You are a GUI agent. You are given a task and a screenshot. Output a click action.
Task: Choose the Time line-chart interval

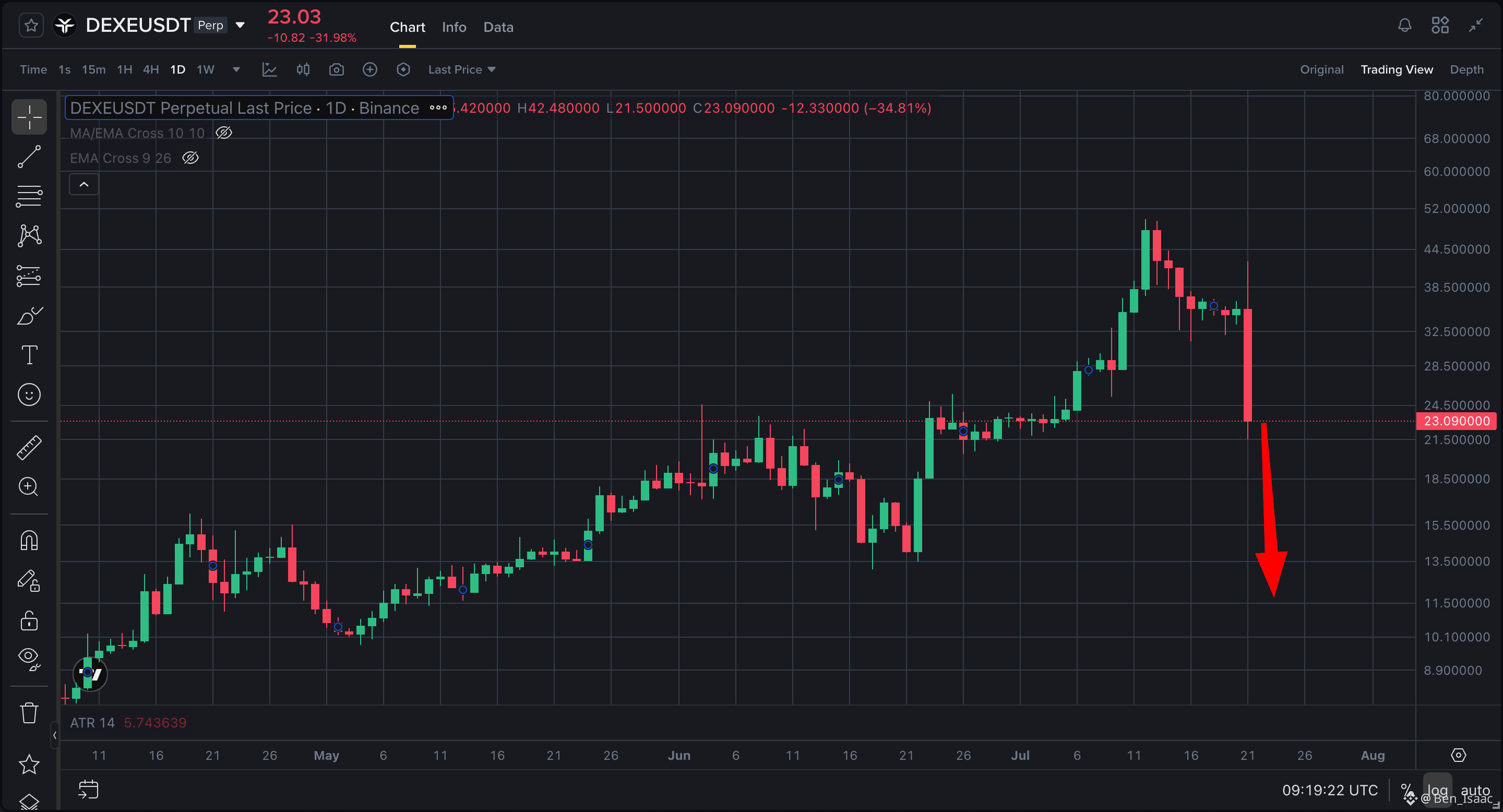pos(33,69)
